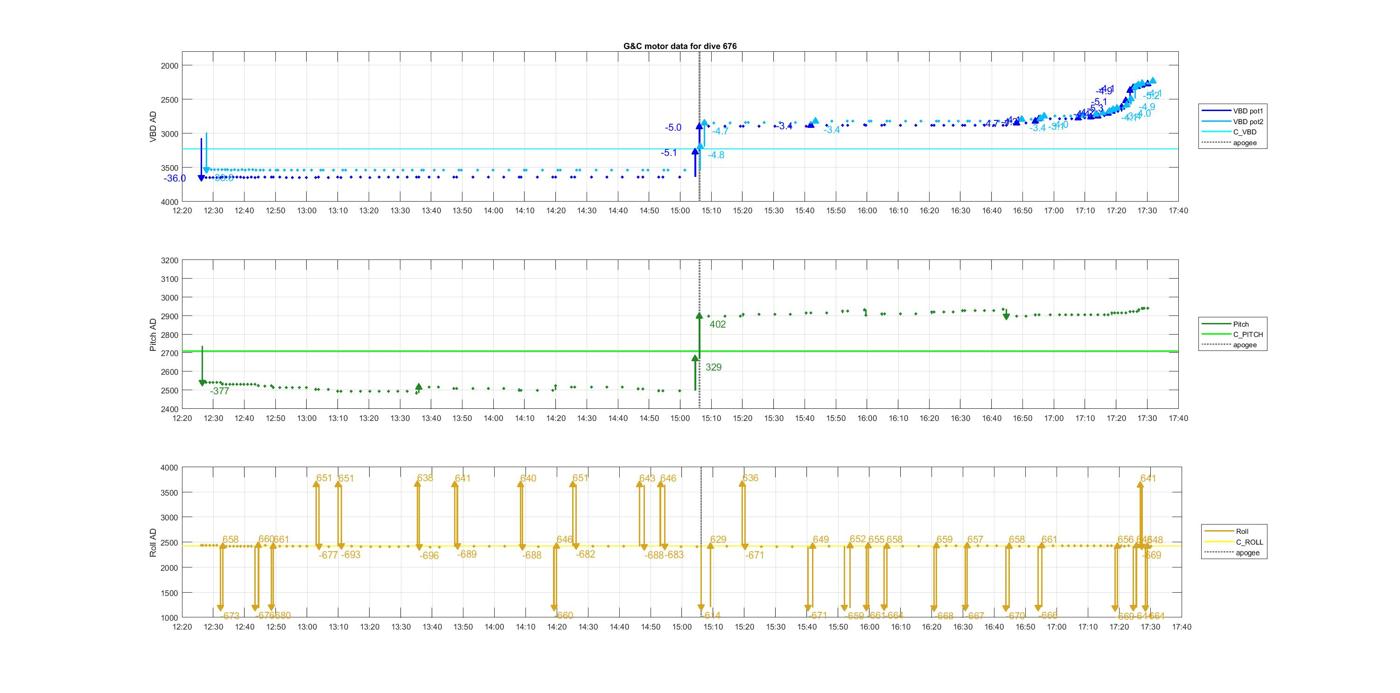Click the '1000' tick on Roll AD axis
Screen dimensions: 1400x693
pos(170,618)
